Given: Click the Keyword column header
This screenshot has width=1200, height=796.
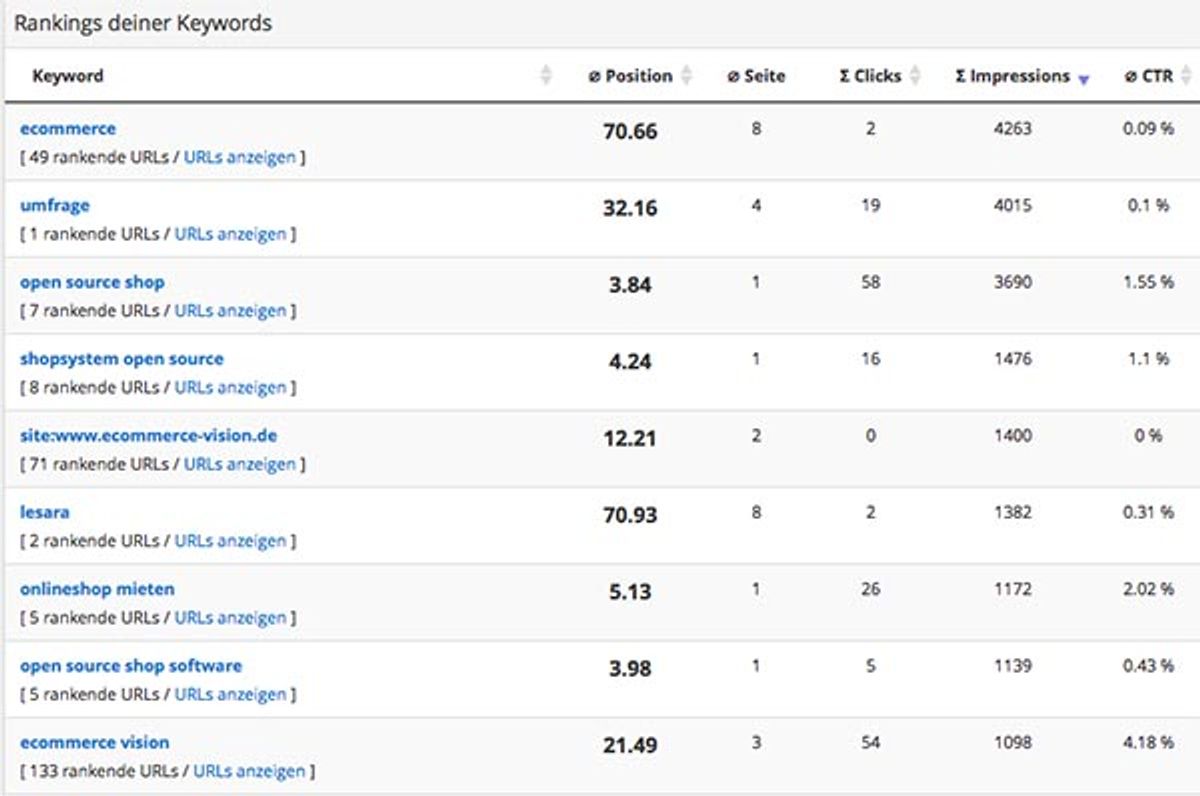Looking at the screenshot, I should point(68,76).
